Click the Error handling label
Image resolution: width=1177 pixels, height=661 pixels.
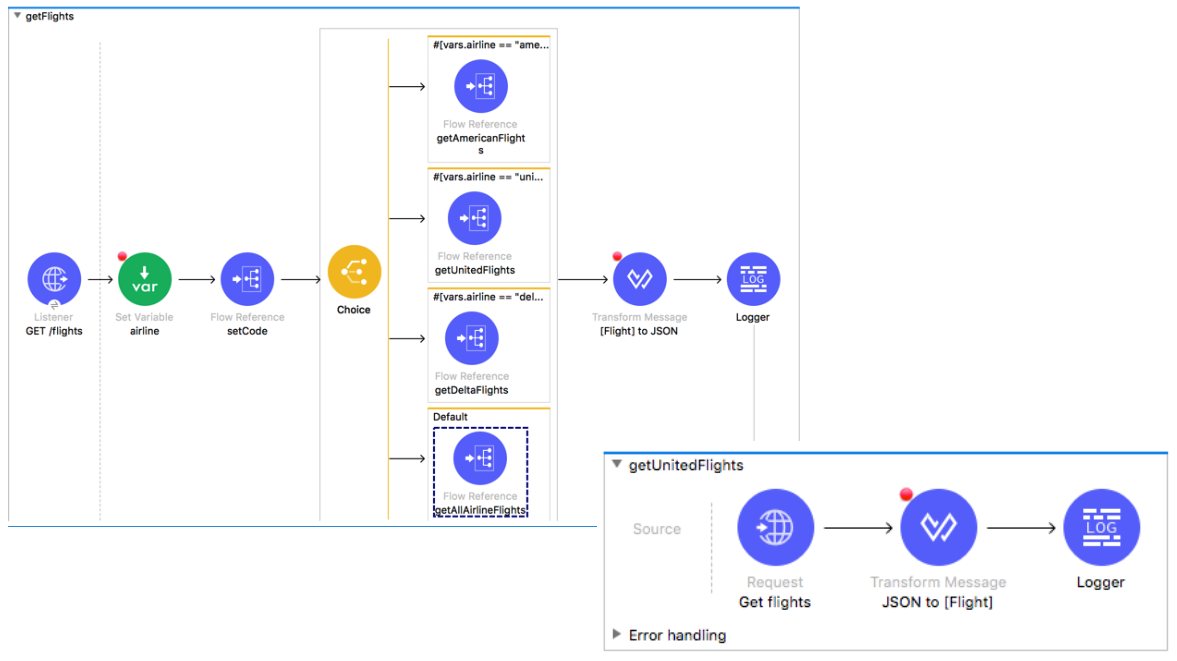tap(677, 635)
